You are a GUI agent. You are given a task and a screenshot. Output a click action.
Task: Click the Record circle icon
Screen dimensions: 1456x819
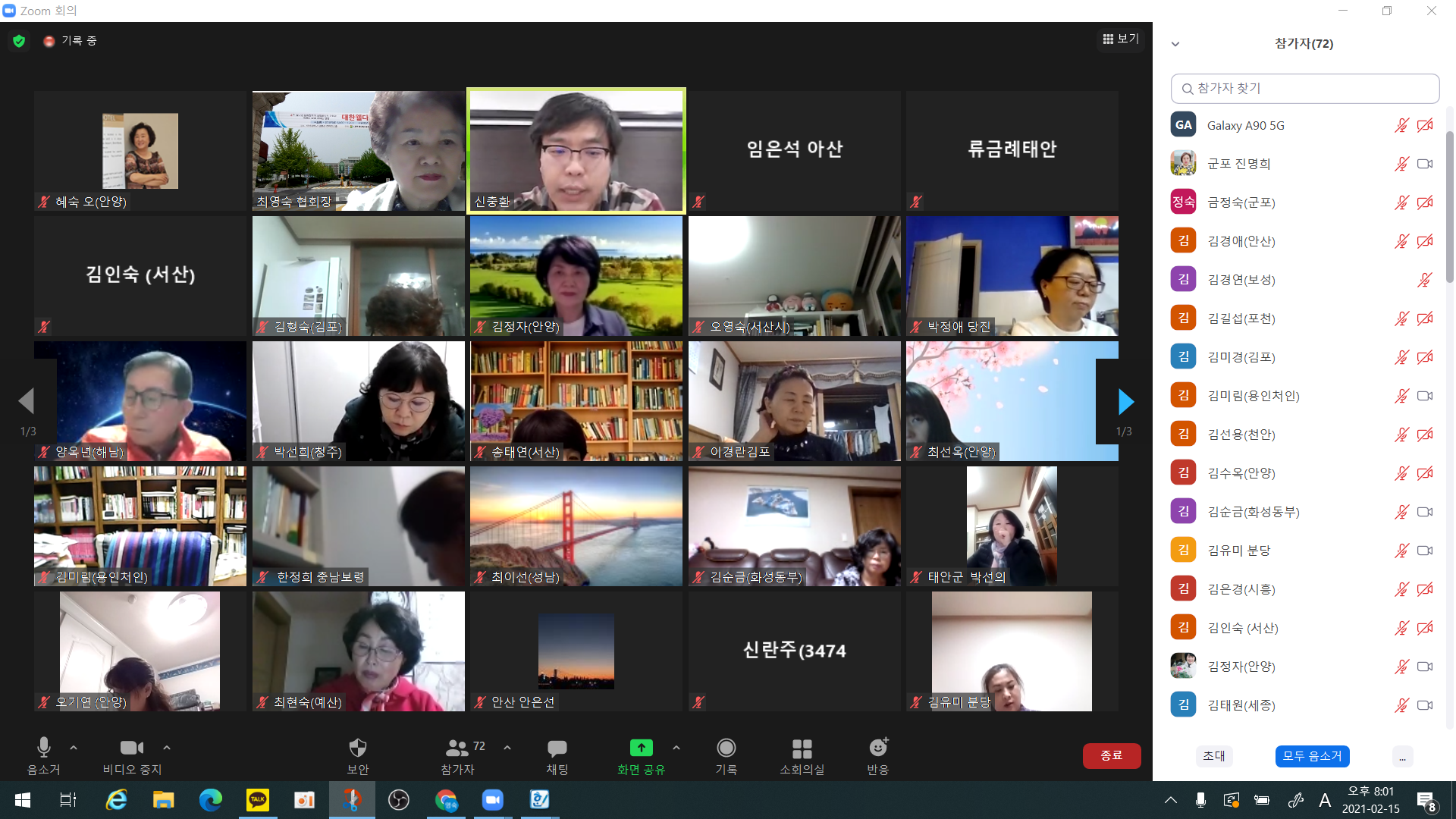coord(726,748)
